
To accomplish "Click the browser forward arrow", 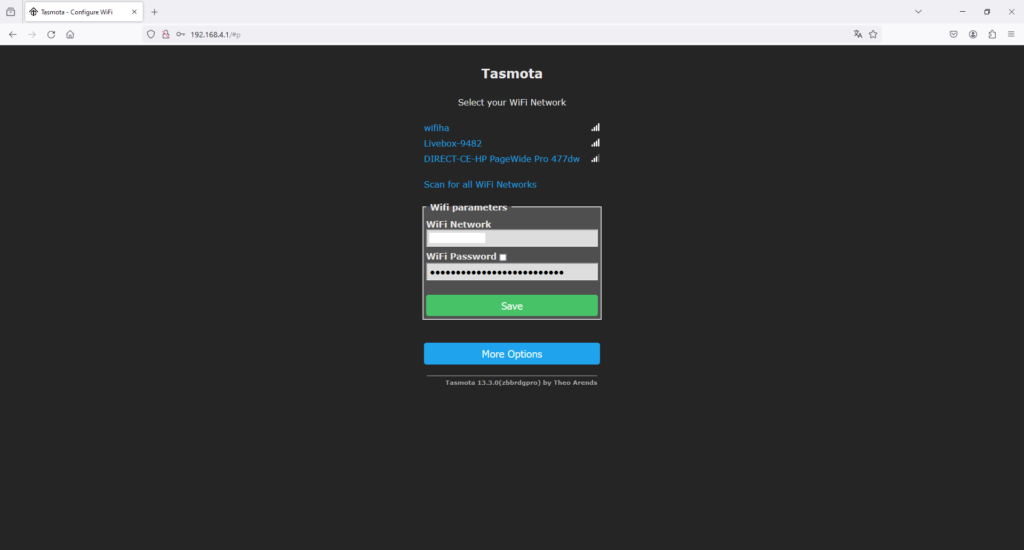I will (x=32, y=35).
